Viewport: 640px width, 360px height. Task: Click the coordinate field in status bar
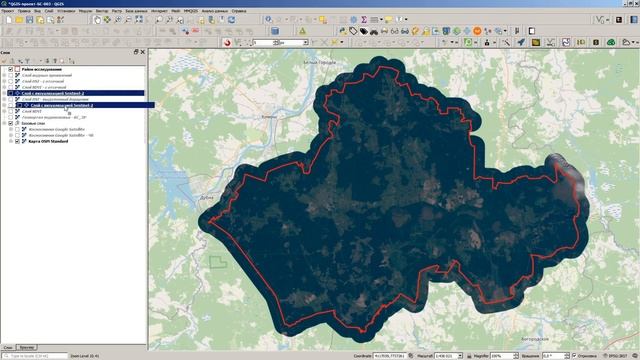(389, 356)
